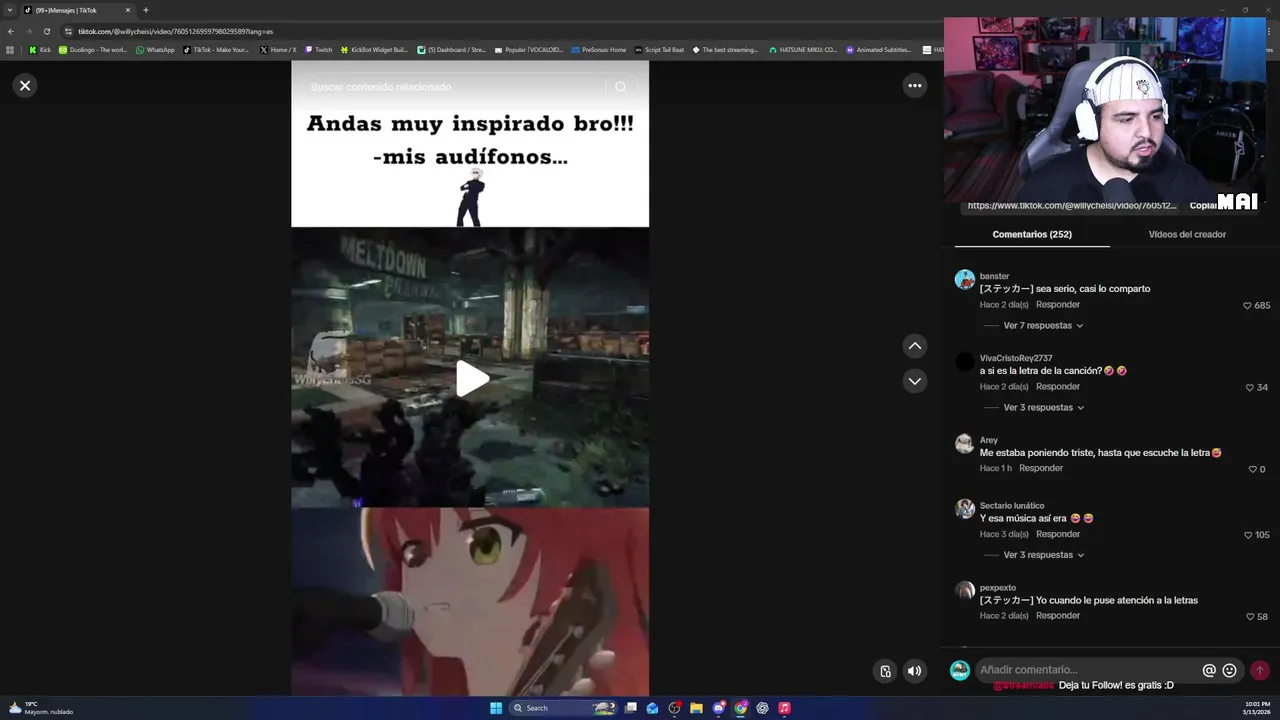Open the Home / X bookmark

pos(278,49)
